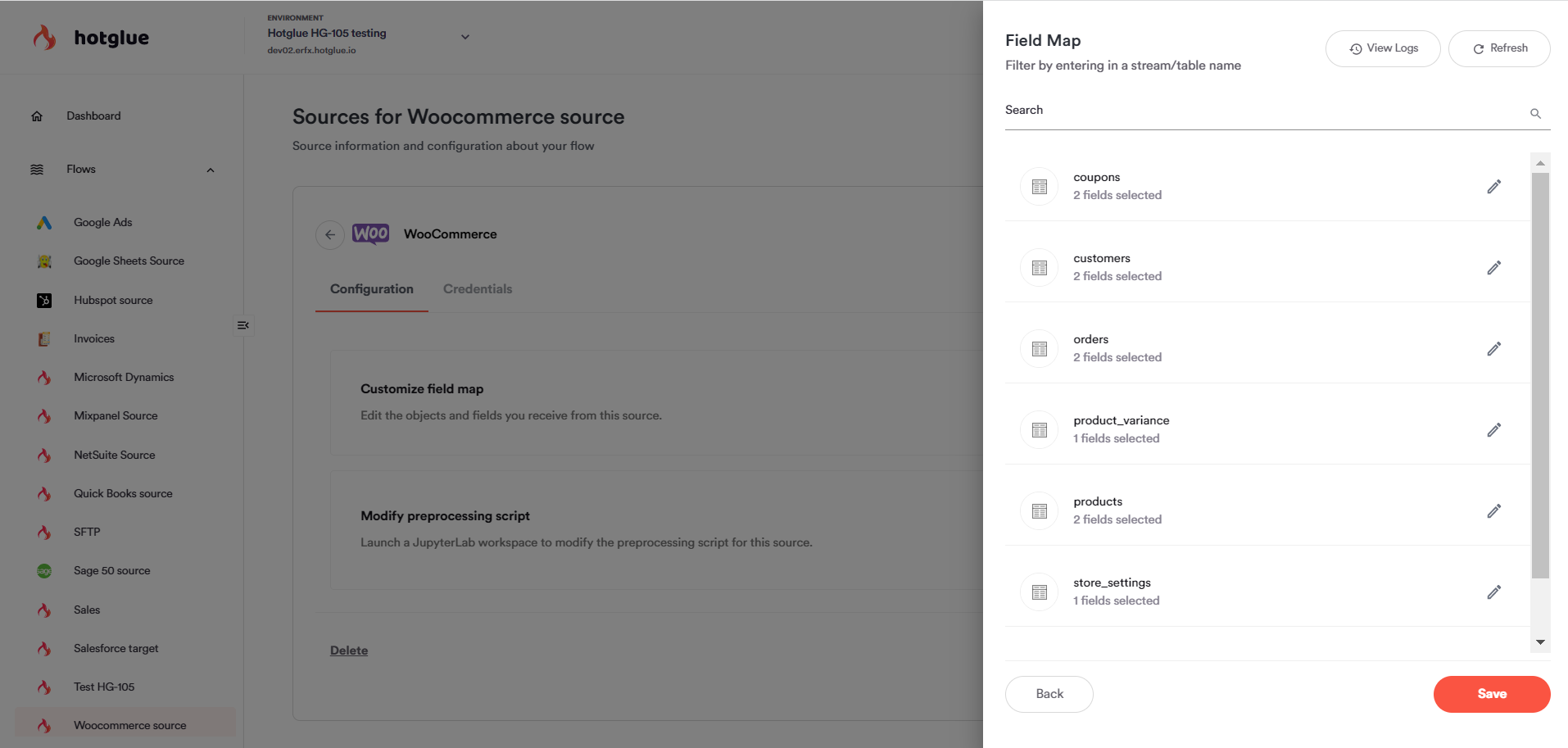Edit the coupons field map
This screenshot has width=1568, height=748.
[1493, 187]
